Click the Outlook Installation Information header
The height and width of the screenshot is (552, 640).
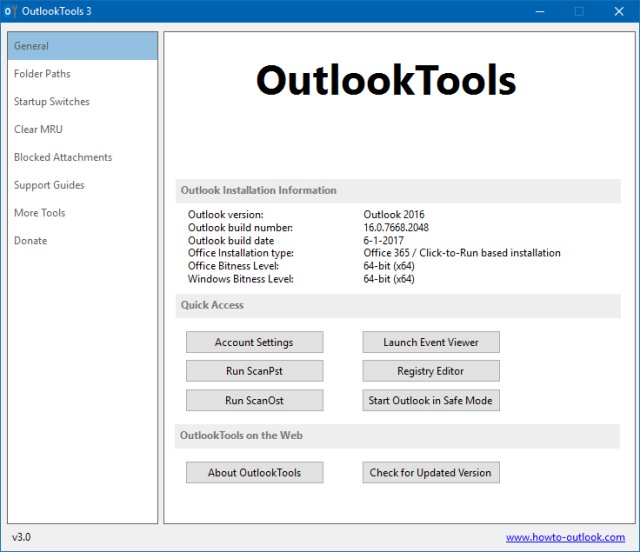[398, 191]
